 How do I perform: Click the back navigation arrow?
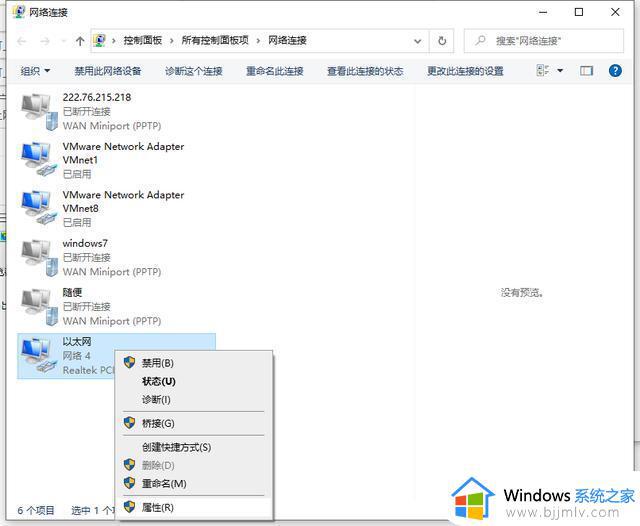pyautogui.click(x=22, y=41)
